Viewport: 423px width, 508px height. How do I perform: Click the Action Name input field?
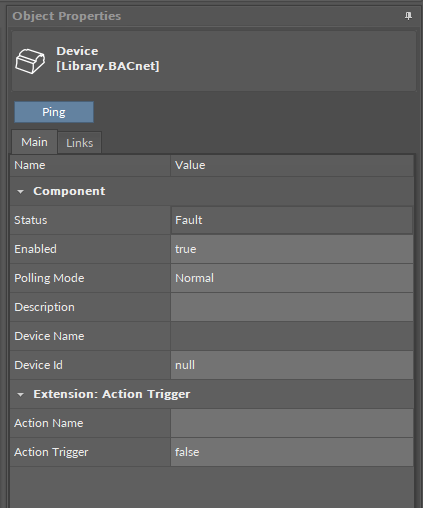pyautogui.click(x=292, y=423)
